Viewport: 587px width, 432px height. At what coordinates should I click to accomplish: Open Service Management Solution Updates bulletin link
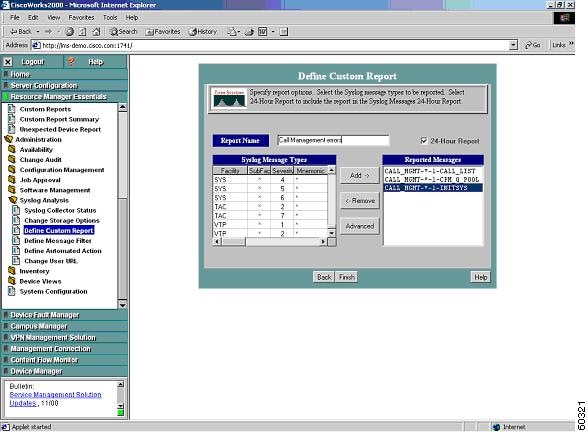click(x=55, y=399)
